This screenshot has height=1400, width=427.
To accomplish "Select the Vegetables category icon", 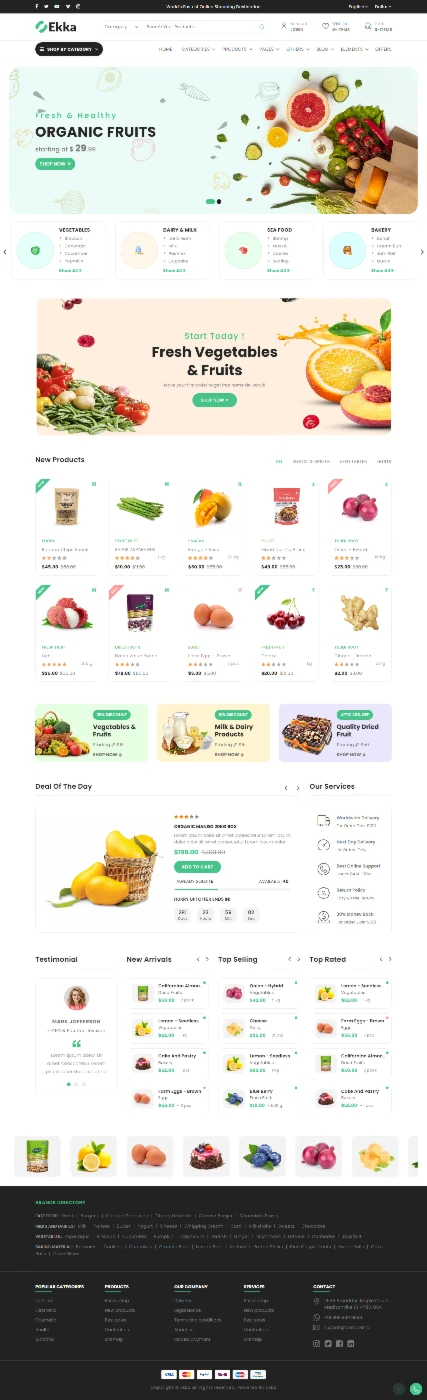I will 35,250.
